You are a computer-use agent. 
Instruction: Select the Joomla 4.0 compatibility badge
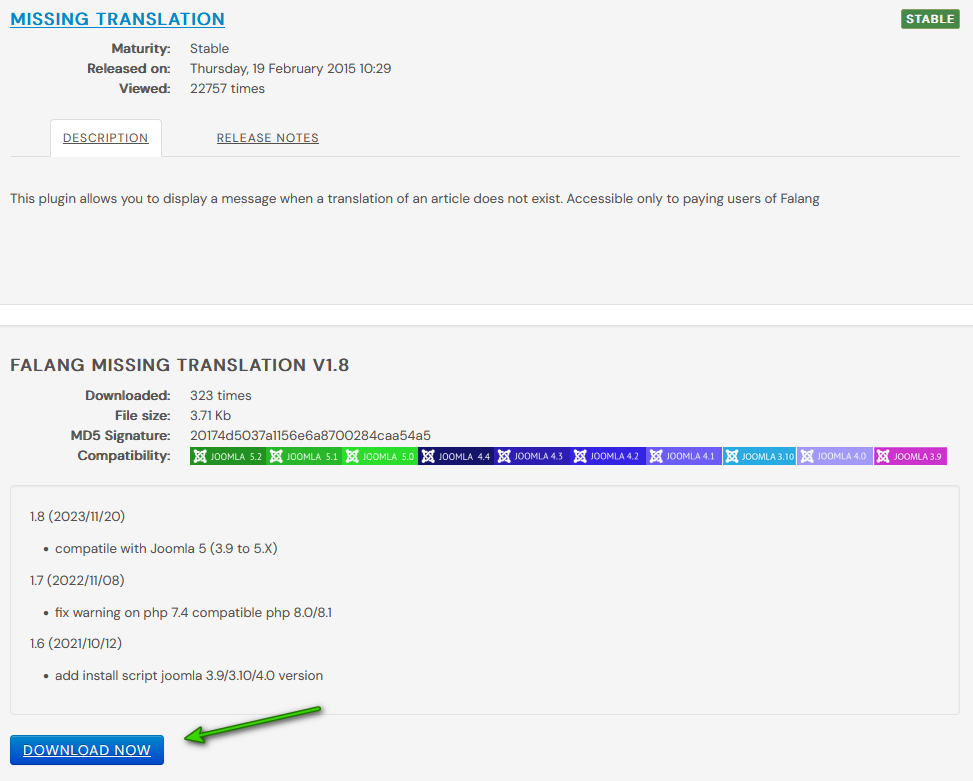pos(835,457)
